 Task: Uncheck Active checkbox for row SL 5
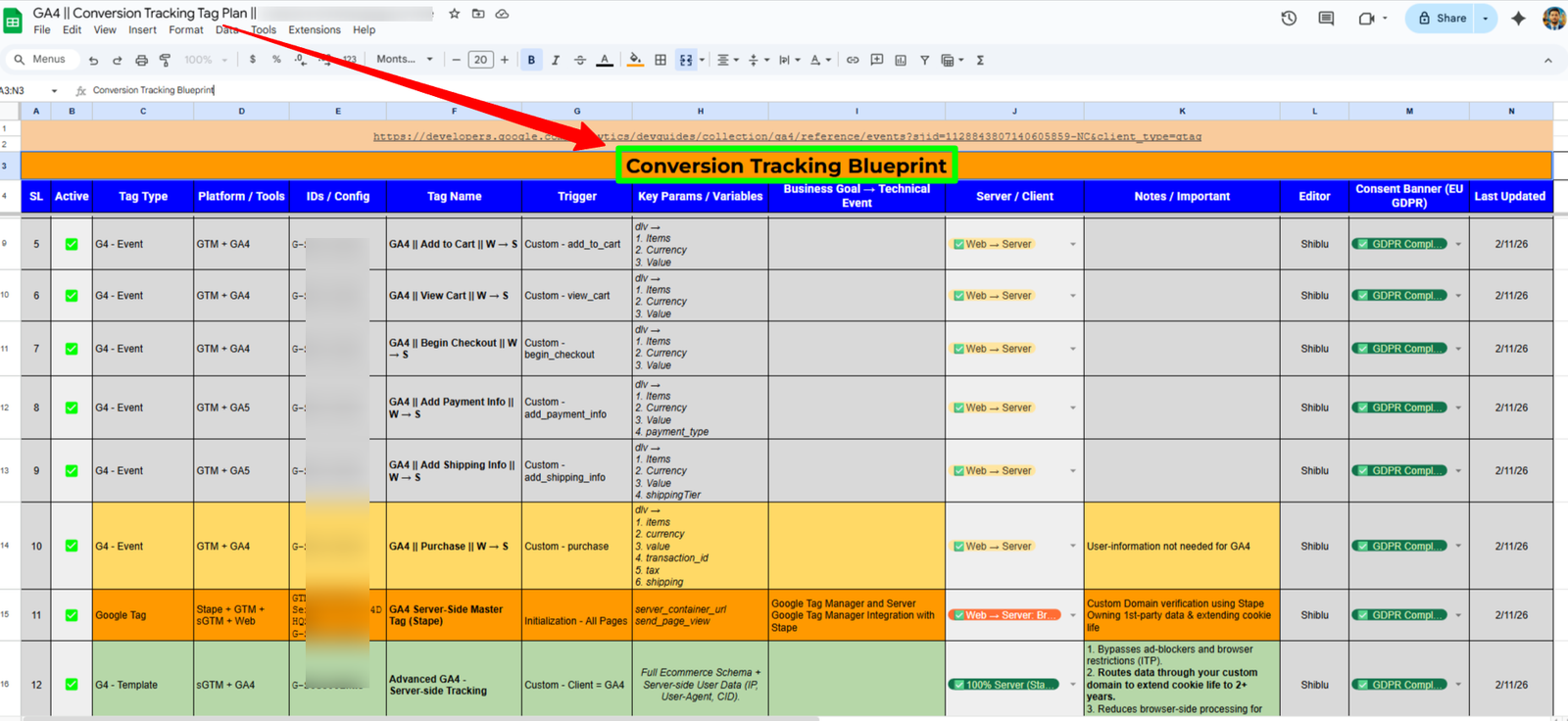tap(72, 244)
